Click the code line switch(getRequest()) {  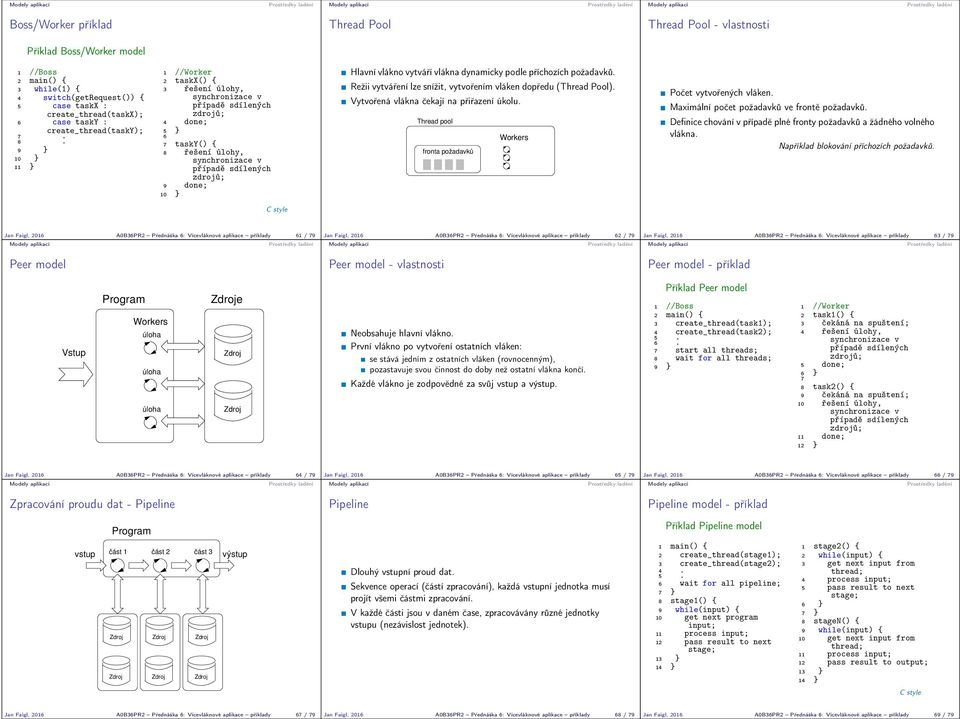click(94, 97)
